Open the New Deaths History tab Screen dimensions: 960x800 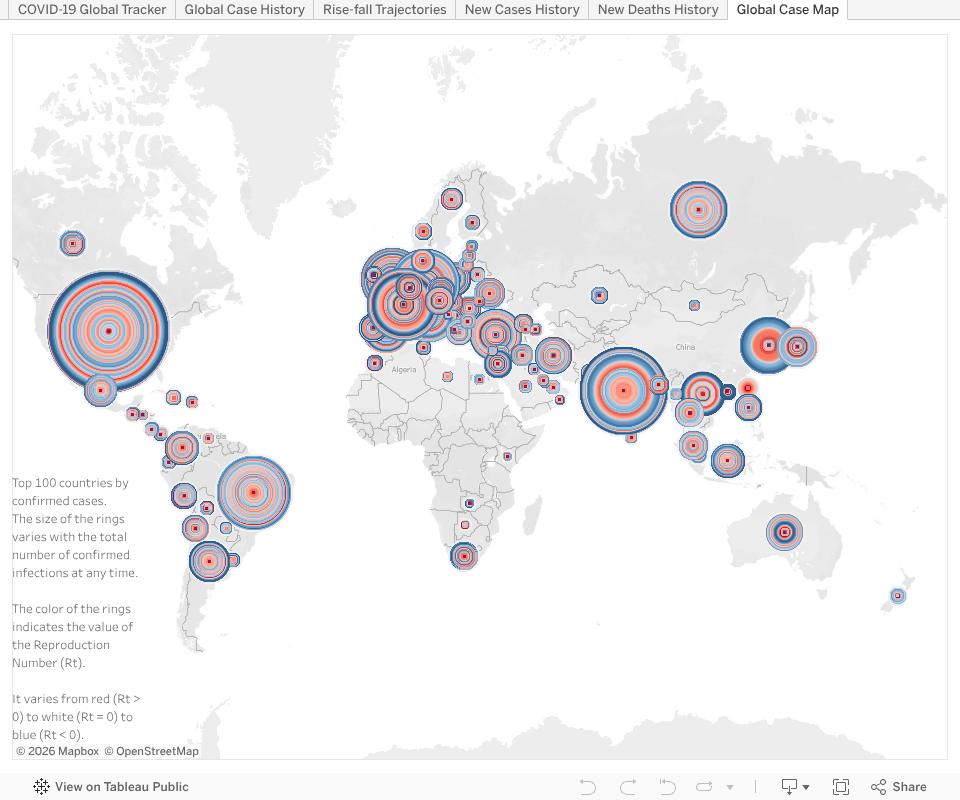[658, 10]
